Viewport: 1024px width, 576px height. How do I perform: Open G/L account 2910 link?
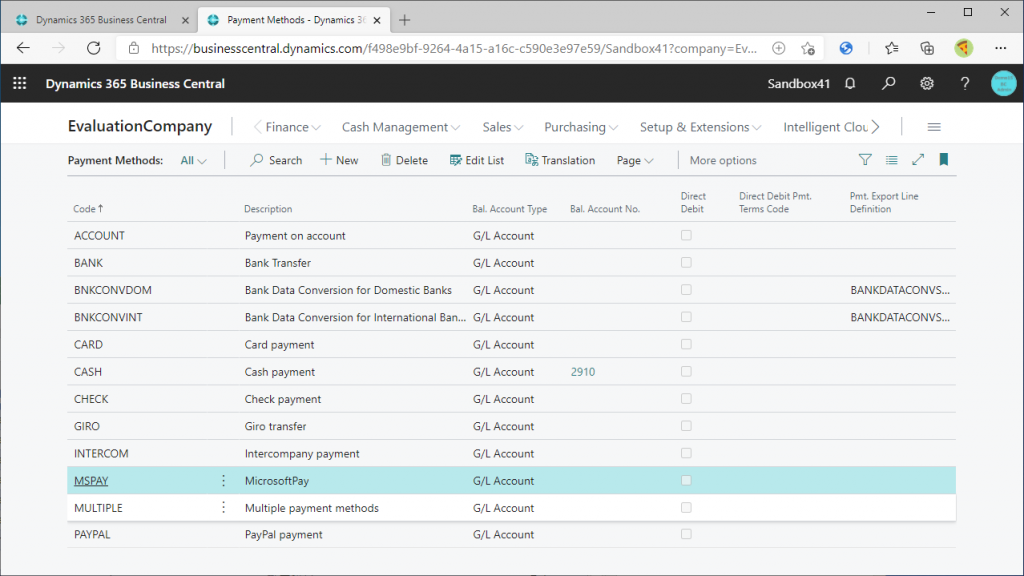point(583,372)
